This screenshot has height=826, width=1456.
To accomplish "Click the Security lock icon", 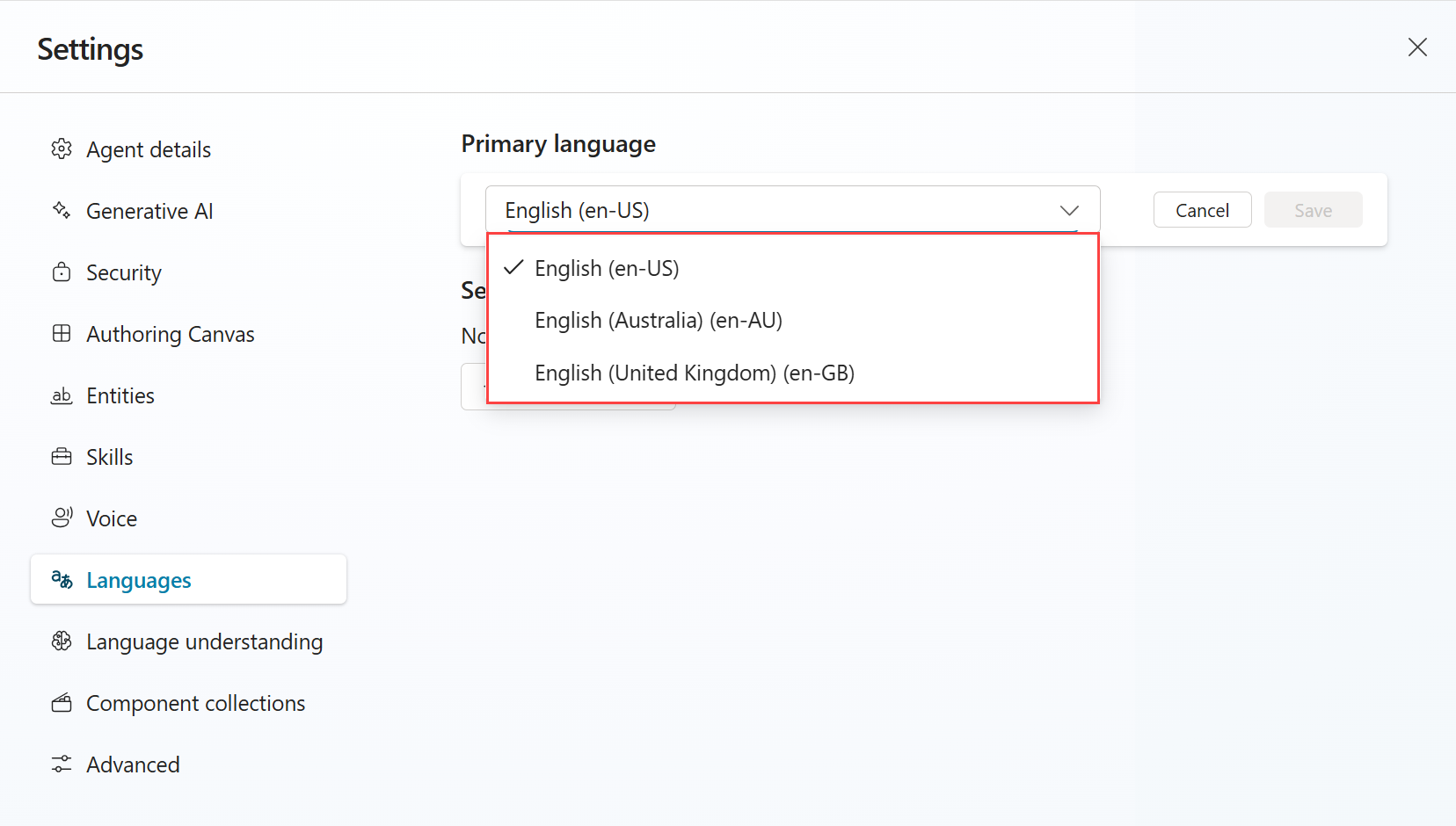I will [62, 272].
